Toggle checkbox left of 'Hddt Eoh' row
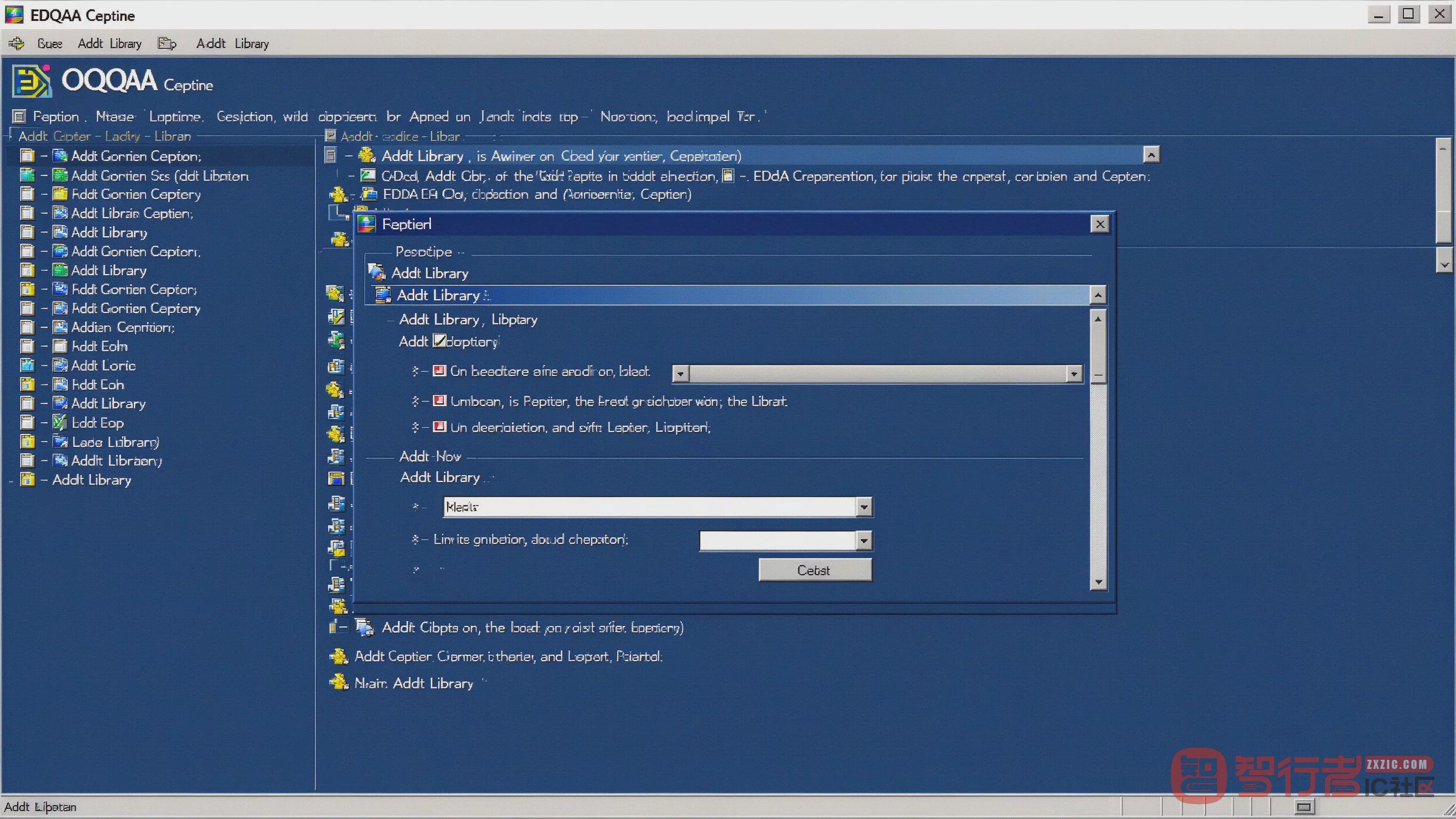 tap(27, 384)
